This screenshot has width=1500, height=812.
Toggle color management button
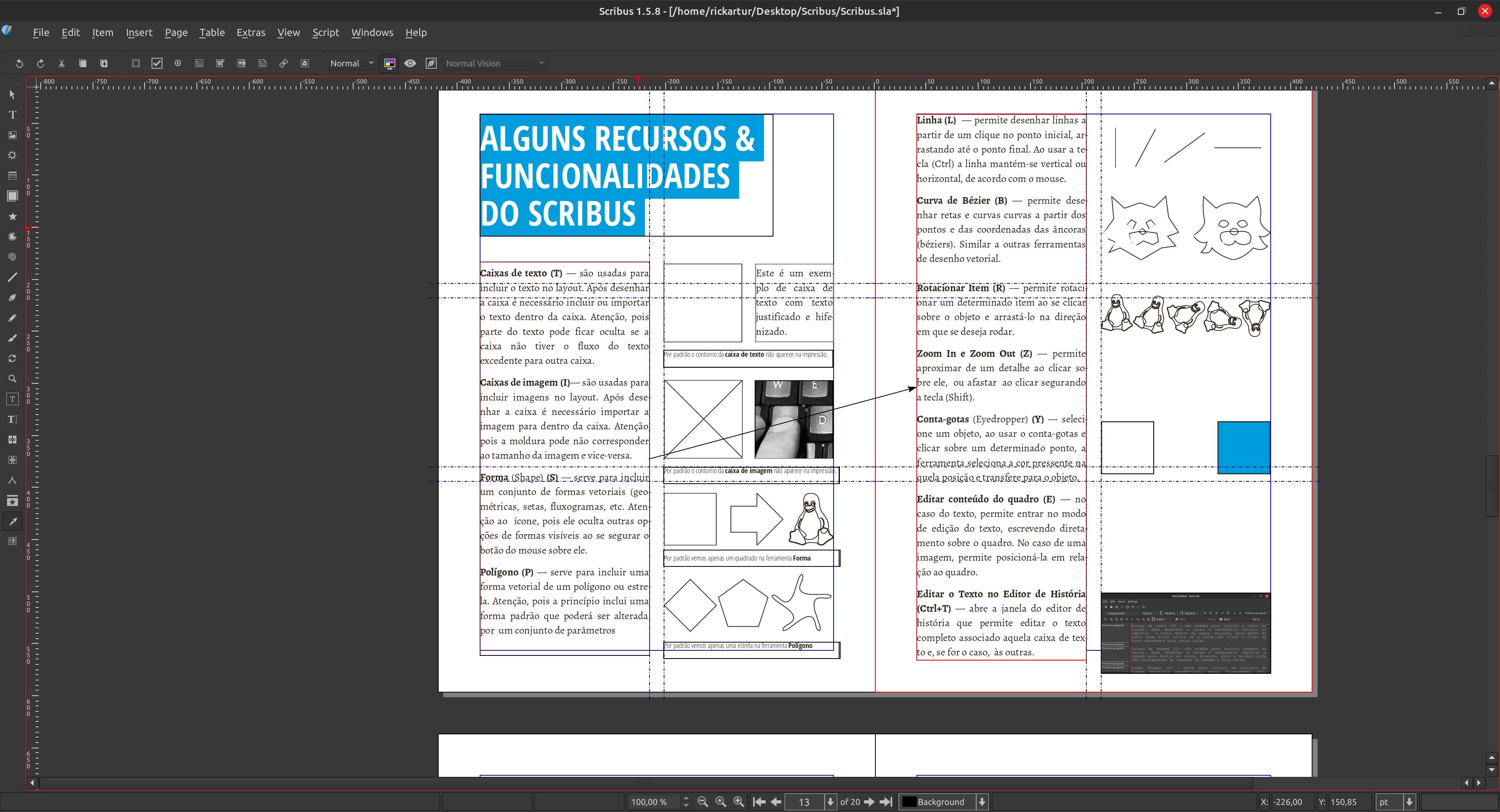tap(389, 64)
